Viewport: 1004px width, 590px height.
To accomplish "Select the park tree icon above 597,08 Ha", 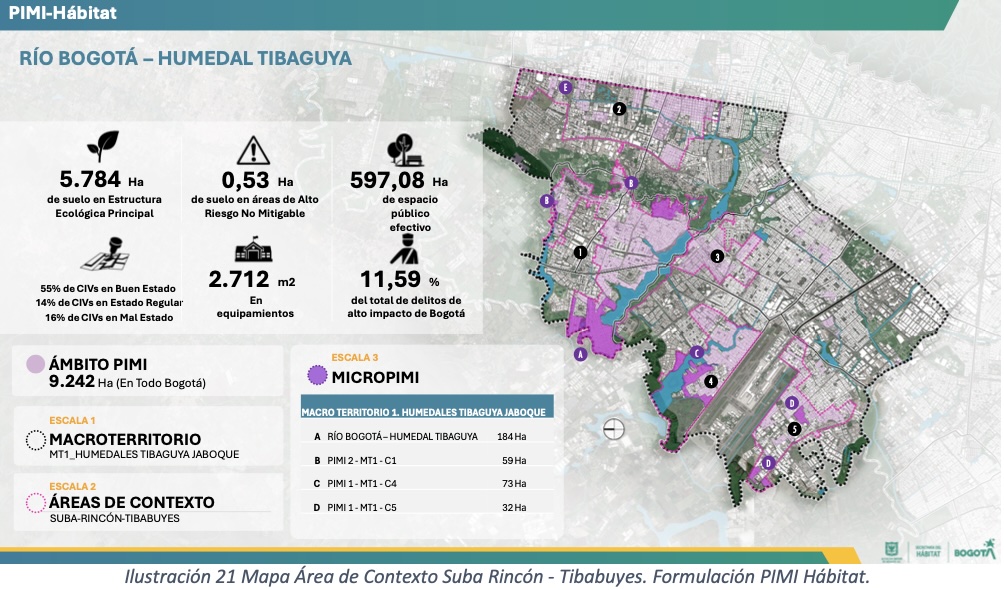I will [403, 150].
